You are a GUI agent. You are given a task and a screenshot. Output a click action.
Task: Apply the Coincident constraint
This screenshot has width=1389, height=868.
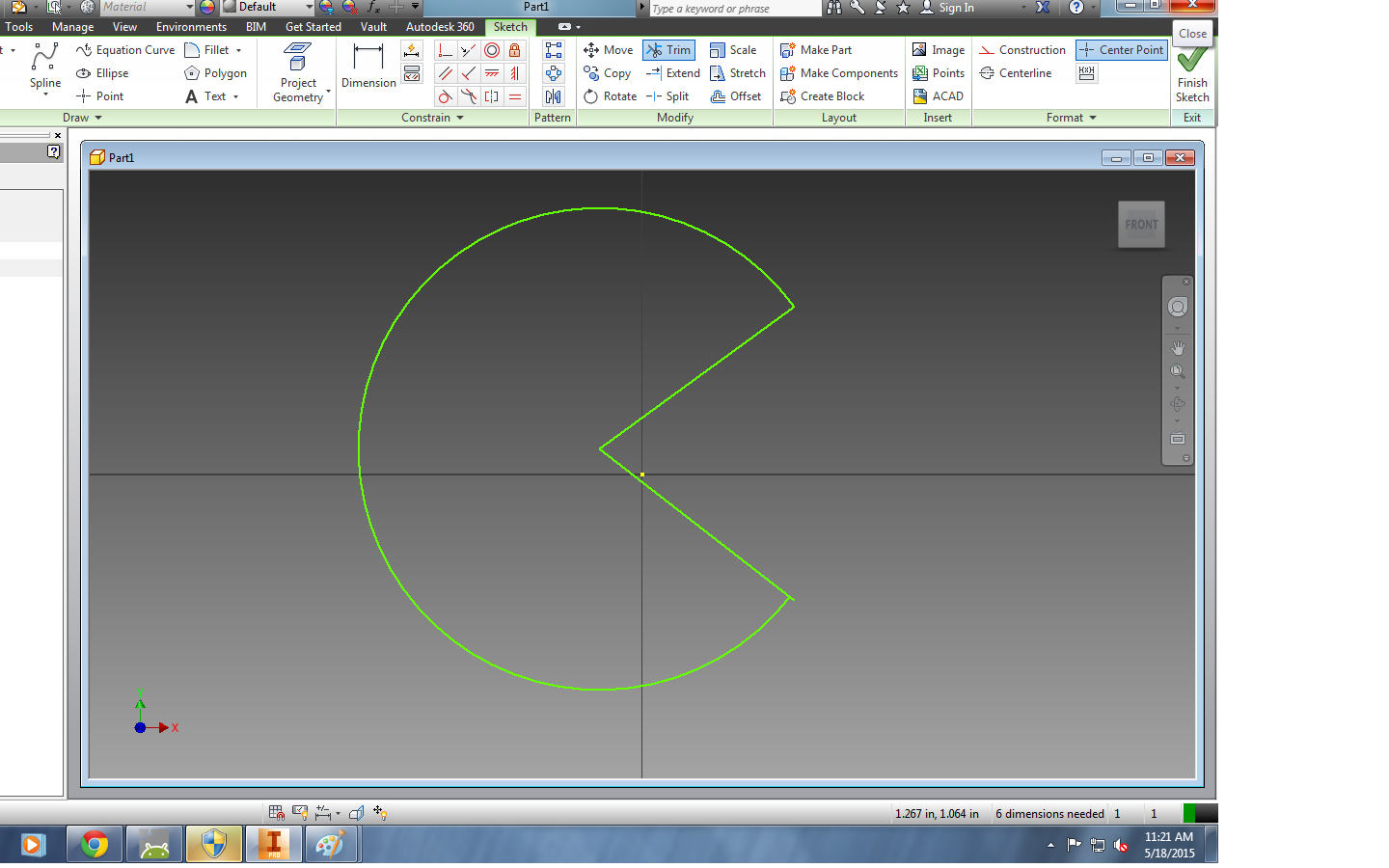pos(445,50)
